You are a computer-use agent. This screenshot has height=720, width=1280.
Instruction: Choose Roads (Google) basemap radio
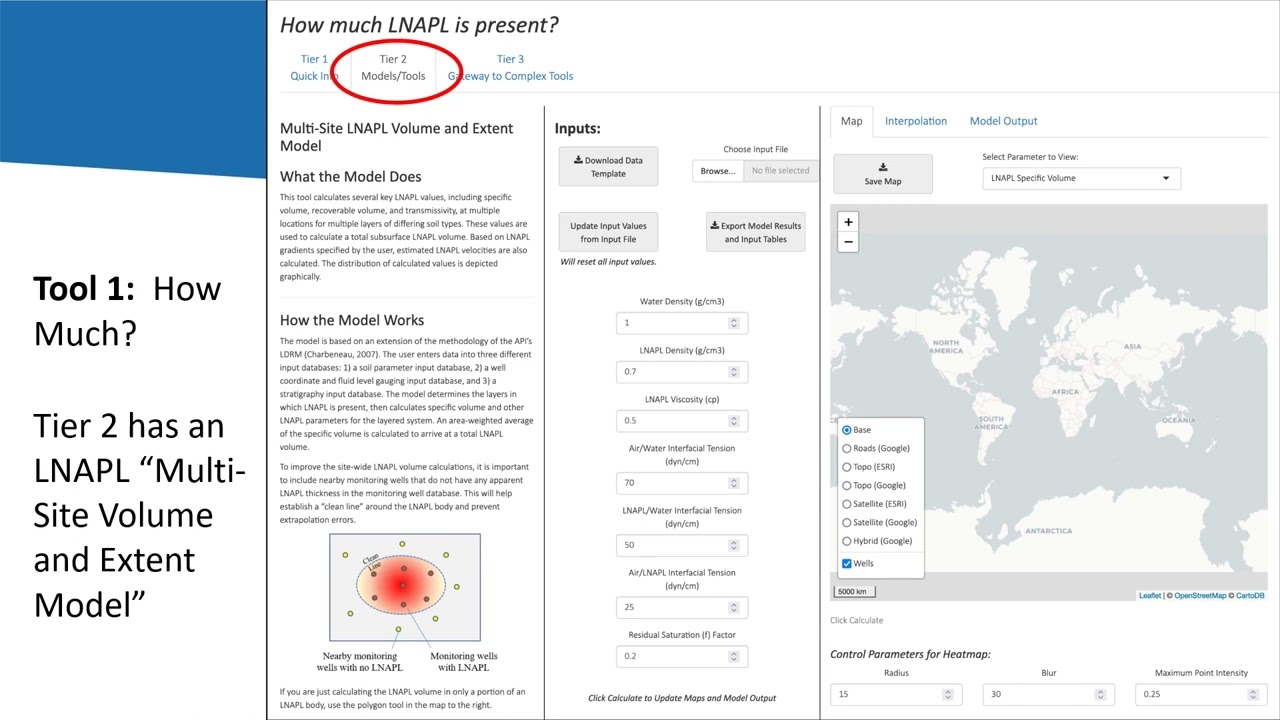(x=847, y=448)
